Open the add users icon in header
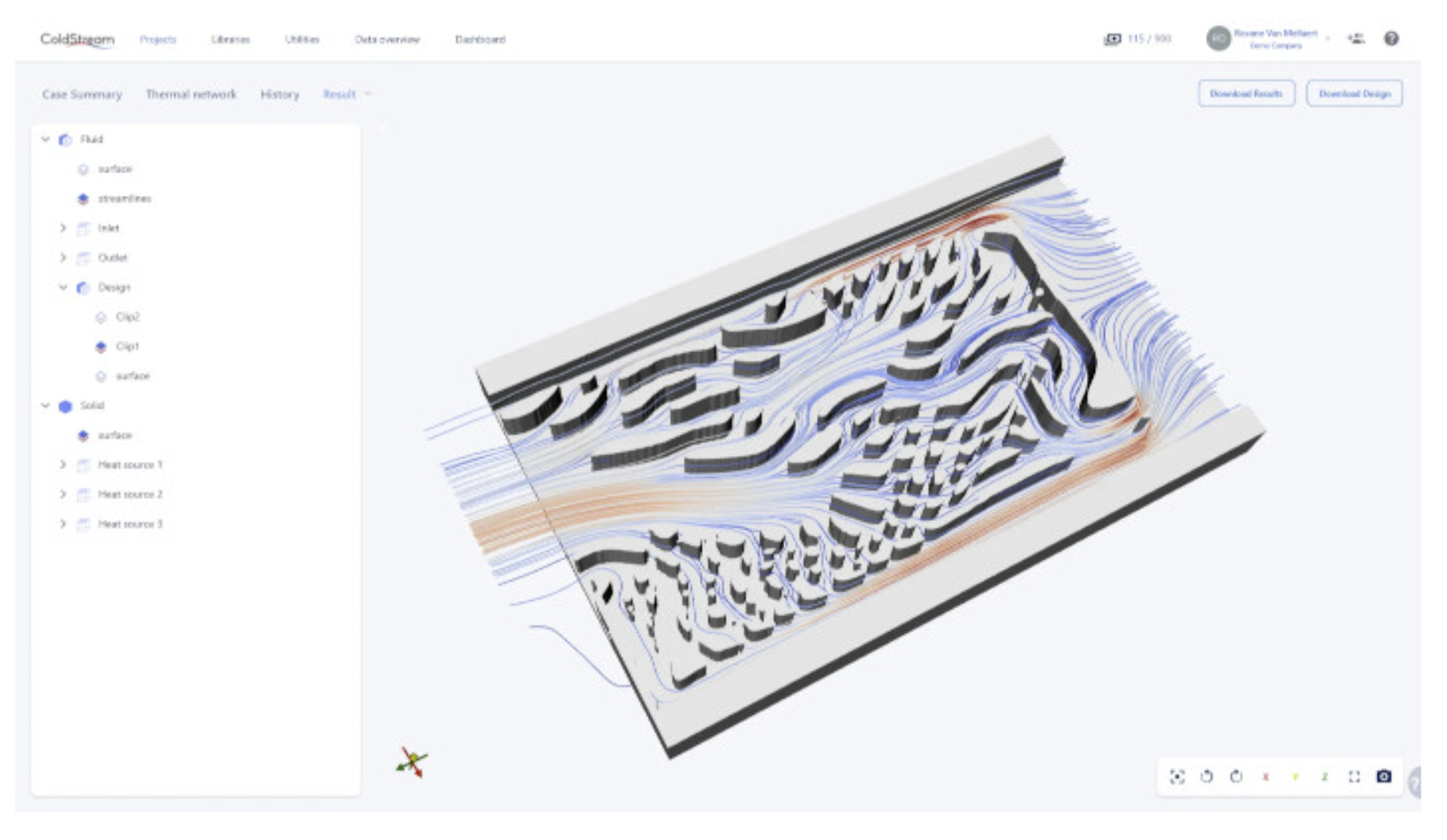The width and height of the screenshot is (1447, 840). [1356, 39]
